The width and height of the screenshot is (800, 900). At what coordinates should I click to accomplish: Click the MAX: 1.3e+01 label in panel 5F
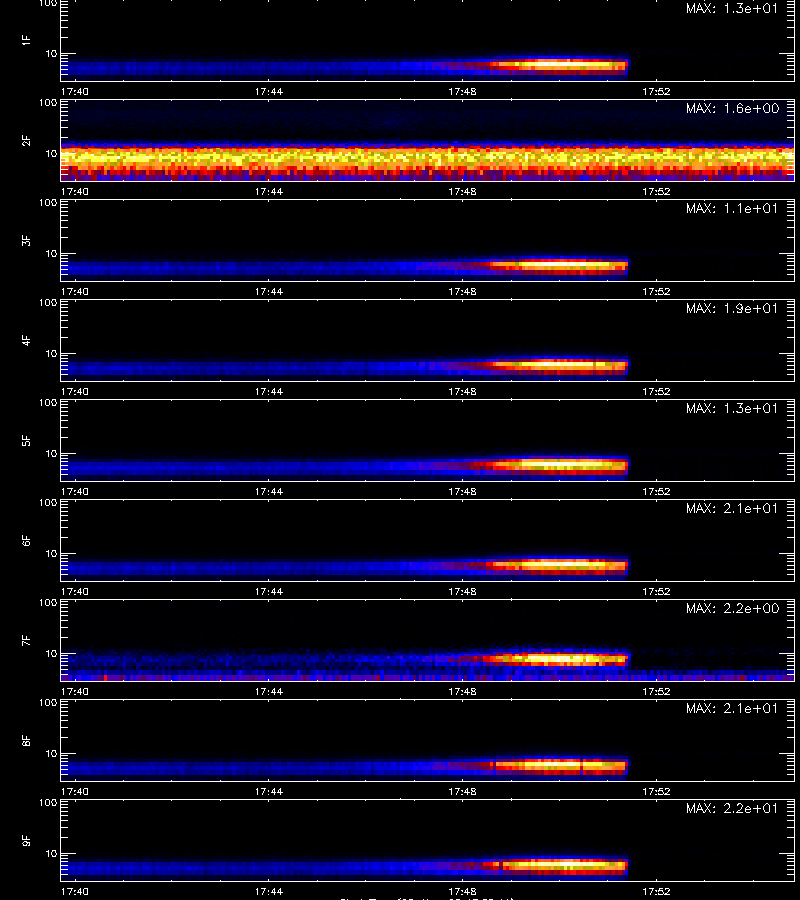732,408
